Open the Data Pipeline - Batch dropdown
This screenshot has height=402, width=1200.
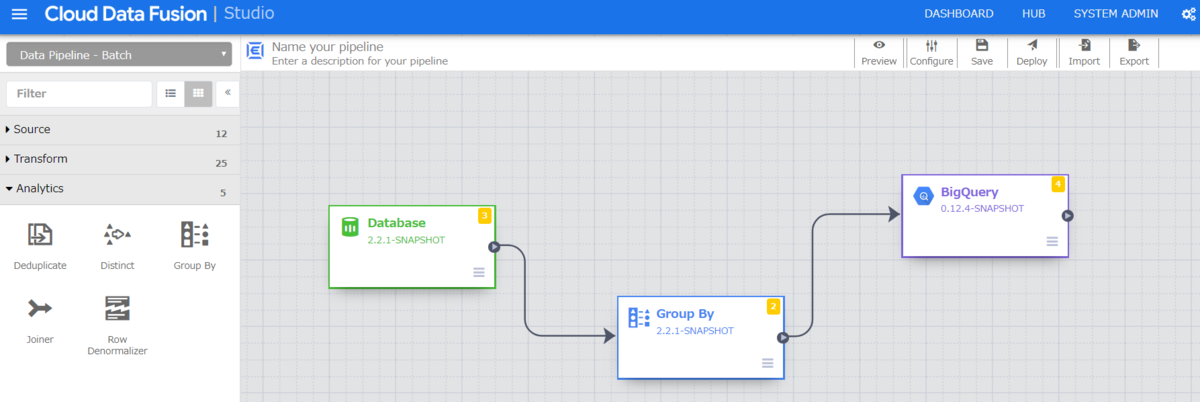pos(119,55)
